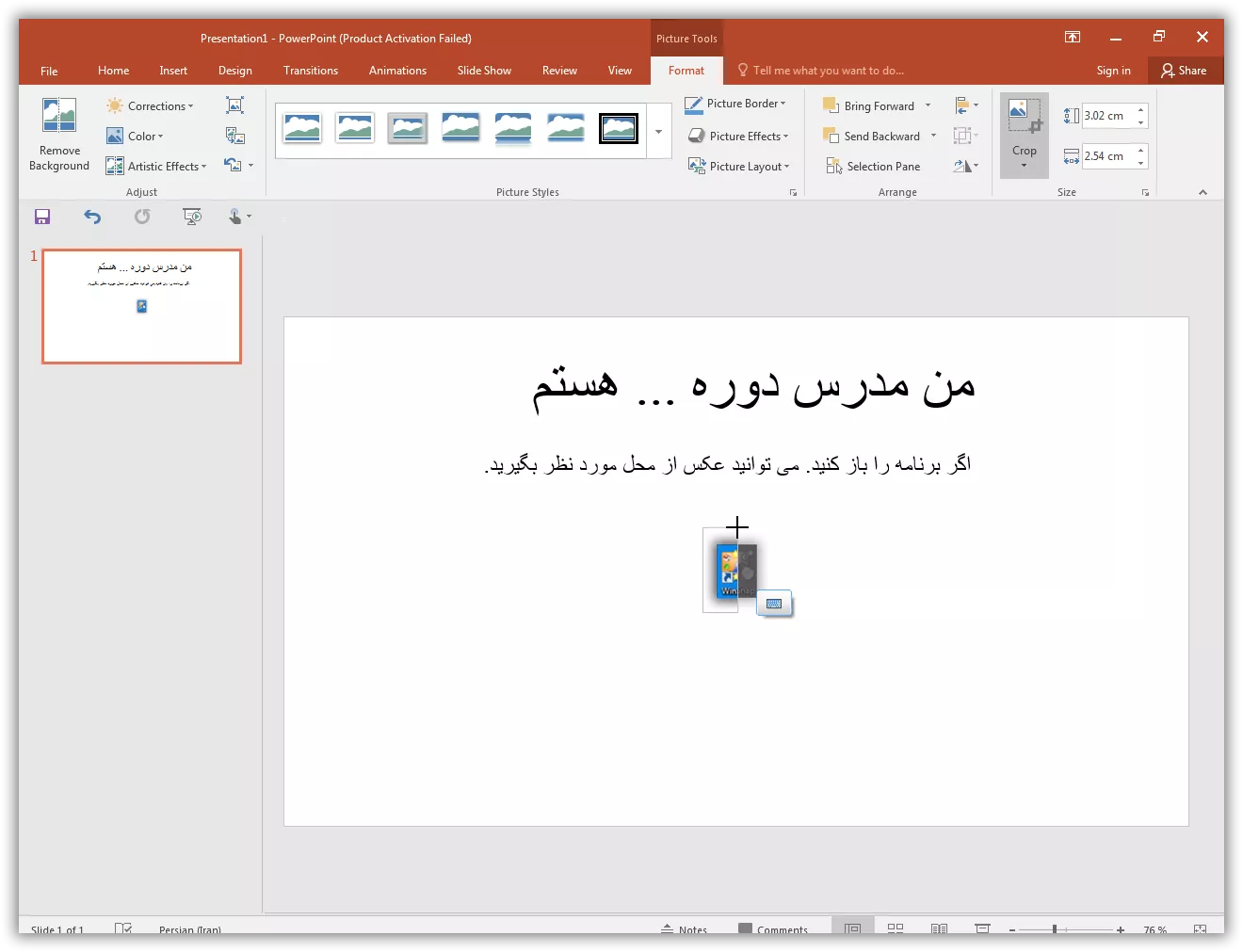Open Selection Pane

point(874,167)
